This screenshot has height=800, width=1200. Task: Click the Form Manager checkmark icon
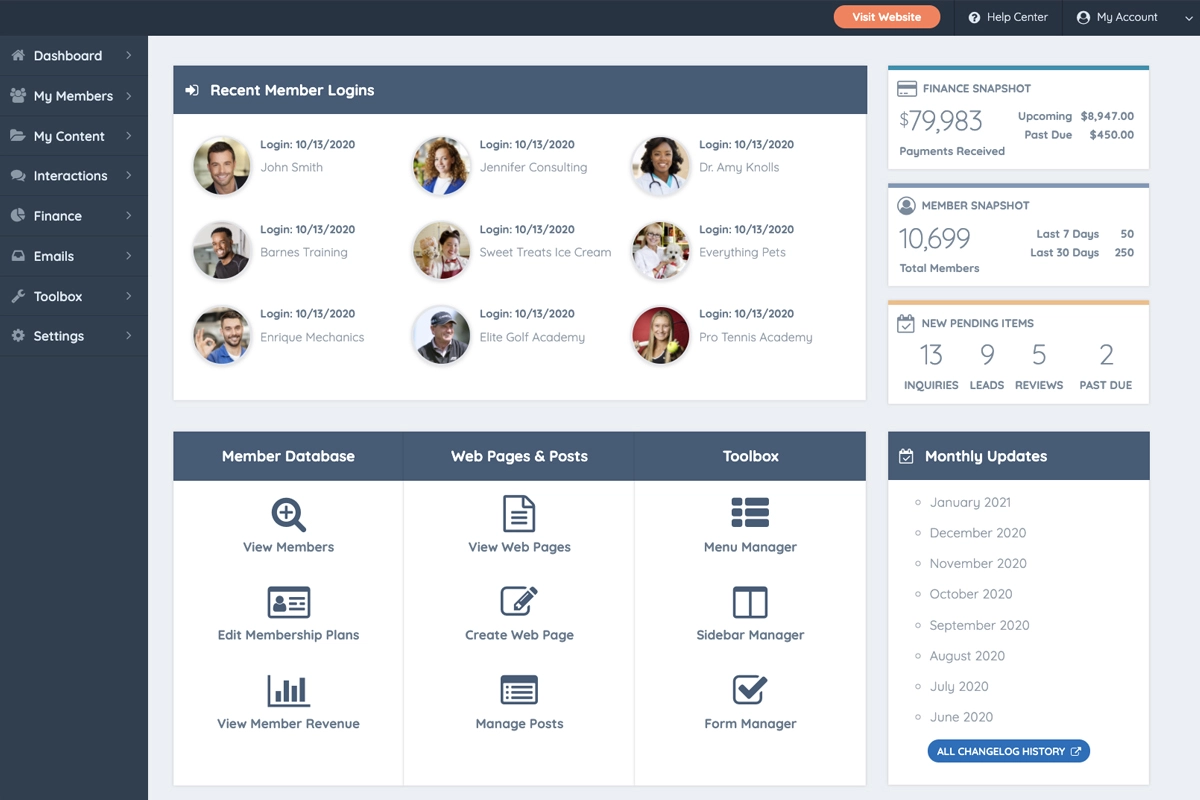point(750,690)
